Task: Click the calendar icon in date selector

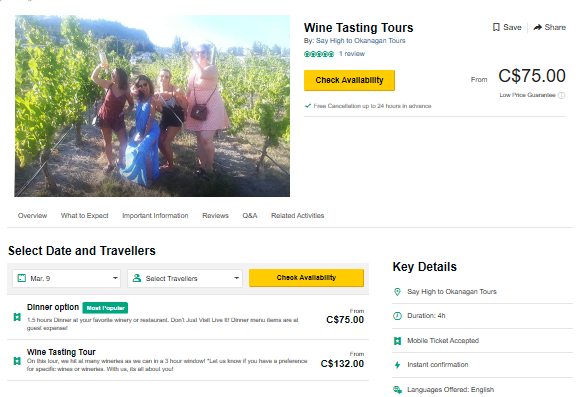Action: click(x=22, y=278)
